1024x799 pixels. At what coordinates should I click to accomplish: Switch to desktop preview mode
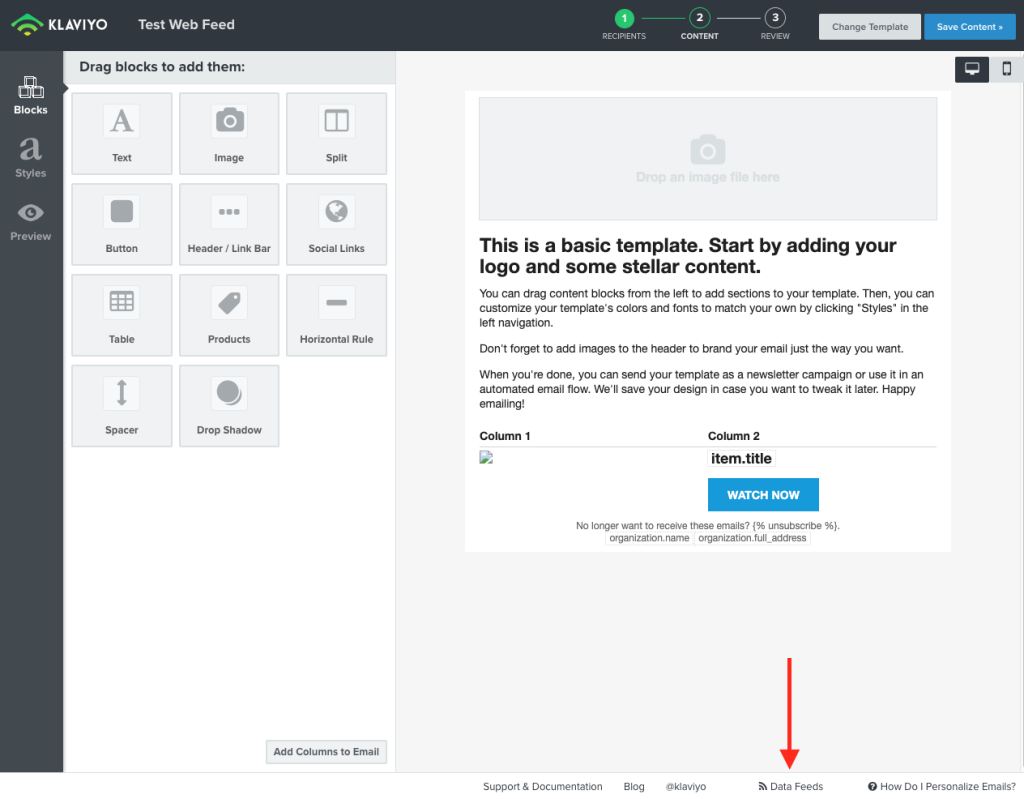pos(972,69)
